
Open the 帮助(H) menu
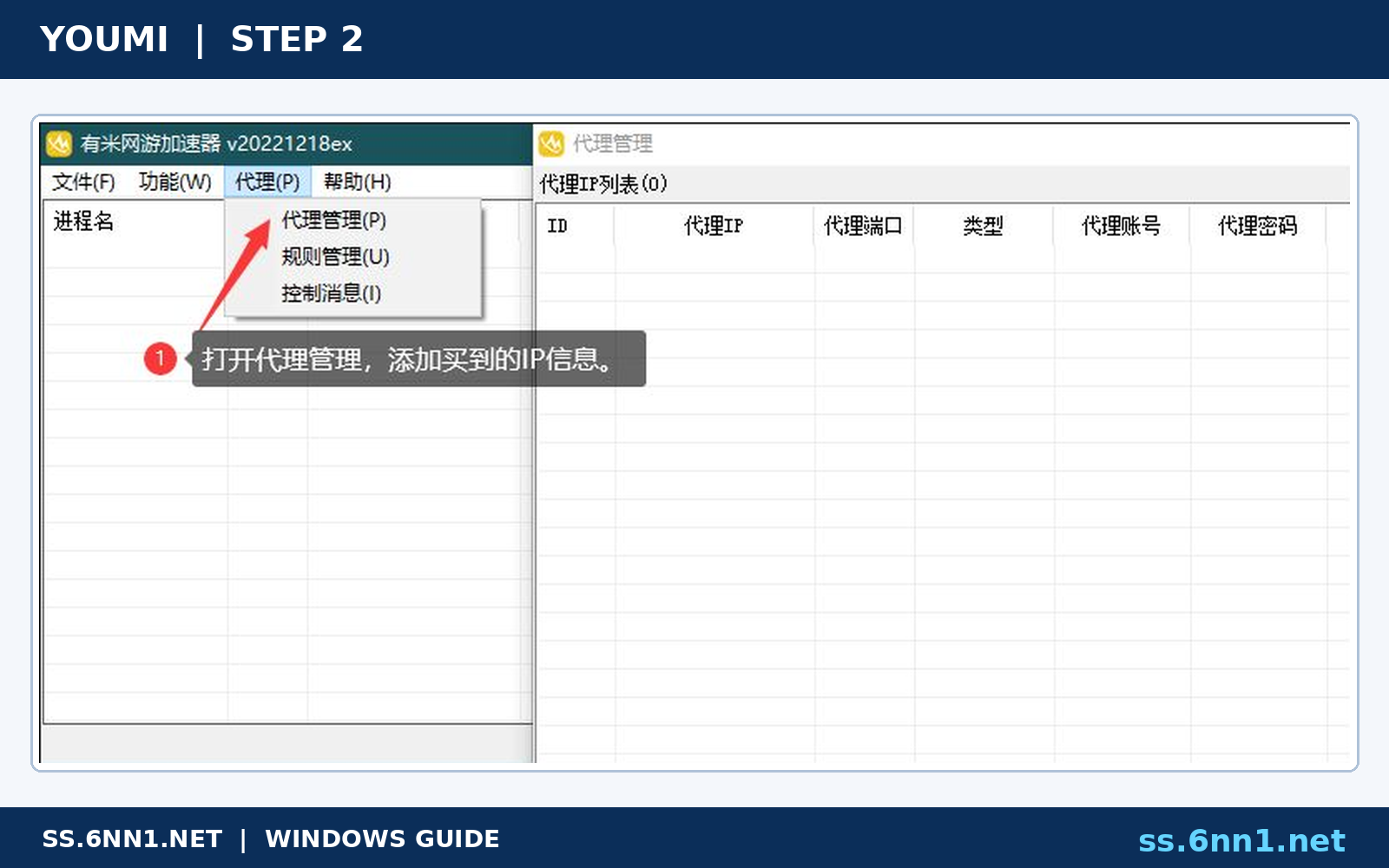(x=357, y=181)
